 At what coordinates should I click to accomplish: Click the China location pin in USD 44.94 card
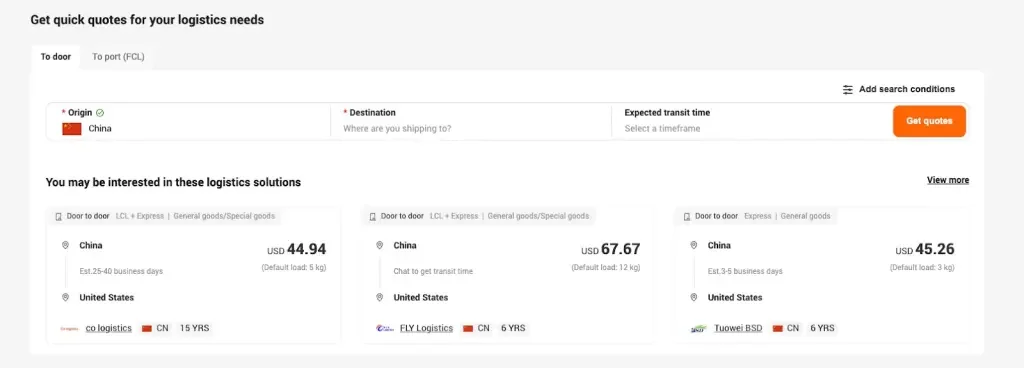[65, 245]
